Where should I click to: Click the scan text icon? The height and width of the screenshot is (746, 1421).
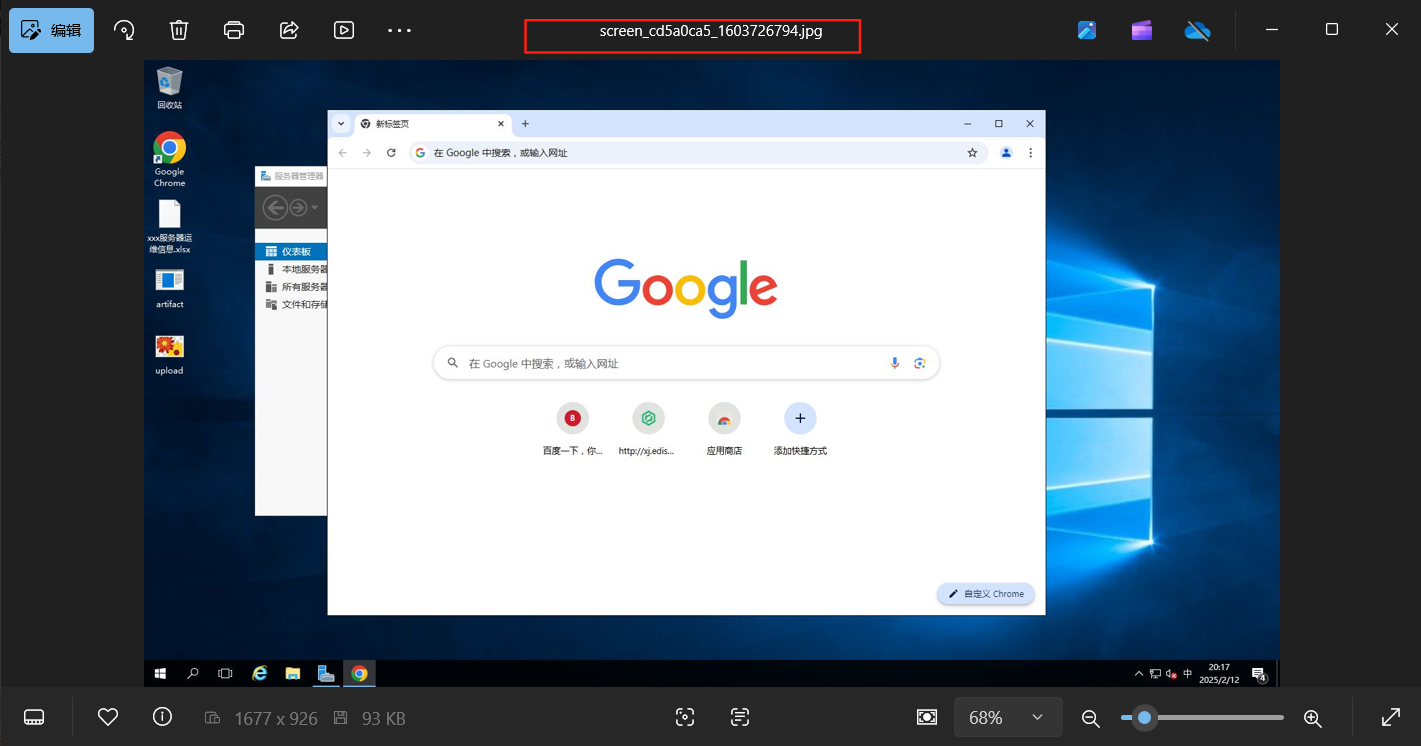tap(739, 717)
